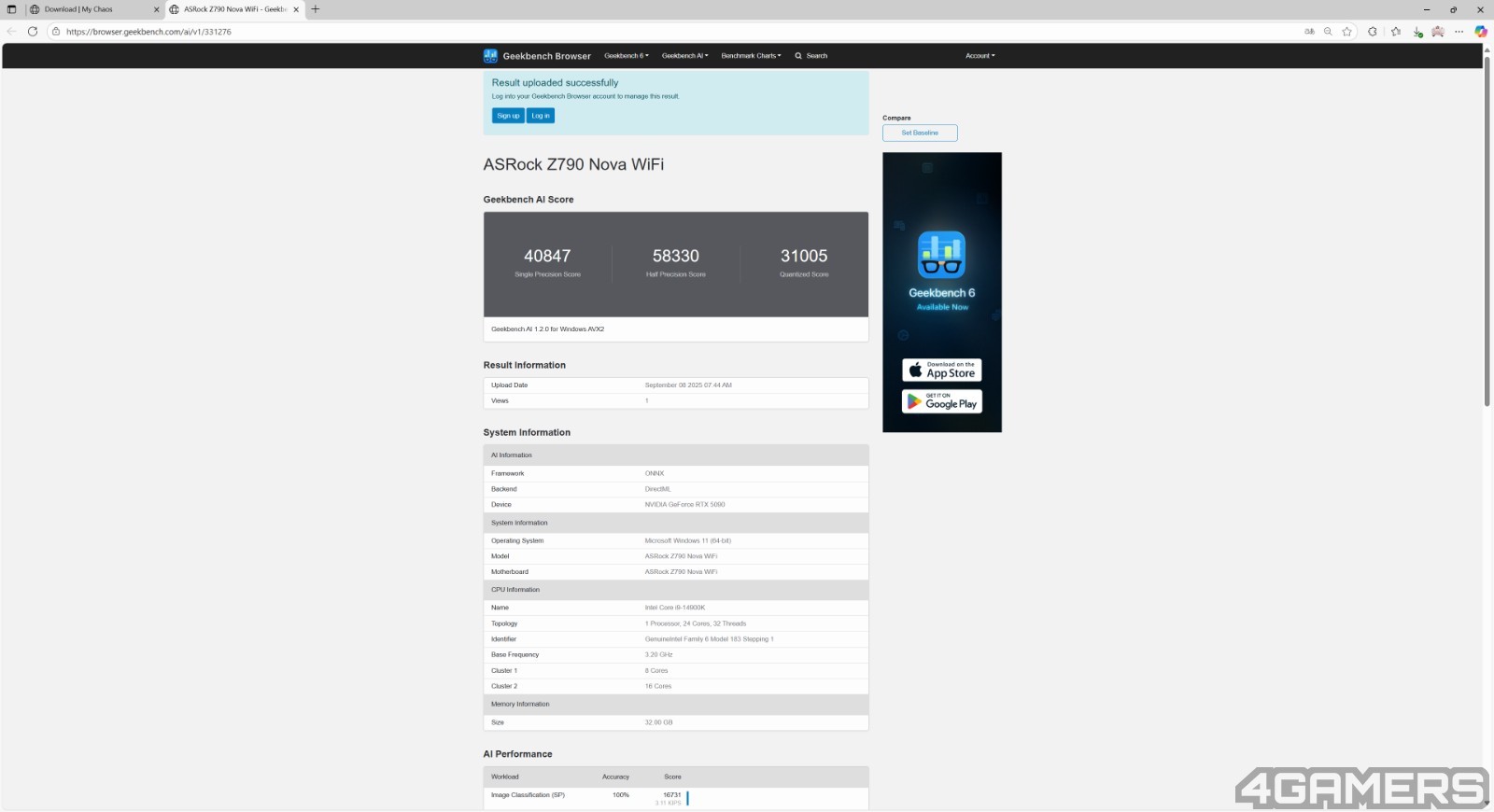Click the Accuracy column header
1494x812 pixels.
pos(615,777)
